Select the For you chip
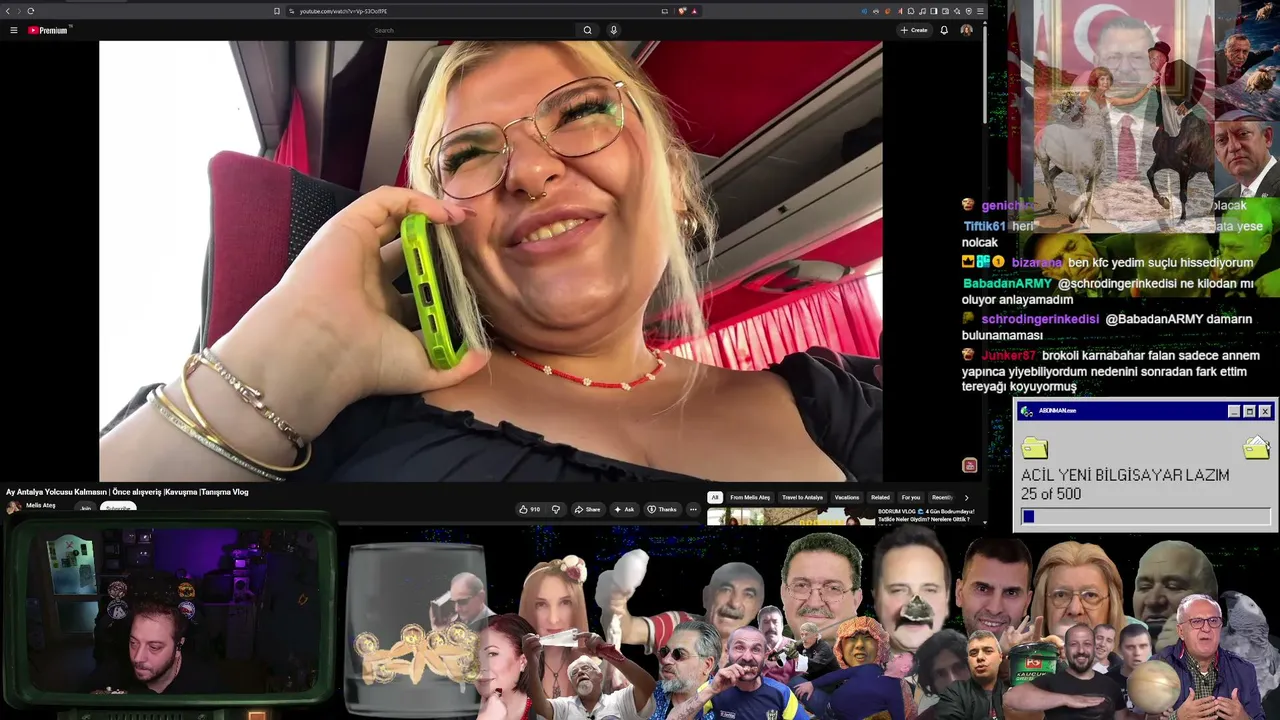This screenshot has width=1280, height=720. click(x=911, y=497)
